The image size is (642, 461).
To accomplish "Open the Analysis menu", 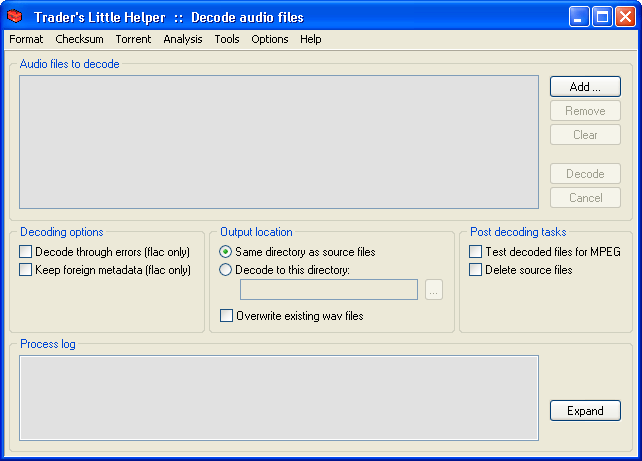I will (x=183, y=39).
